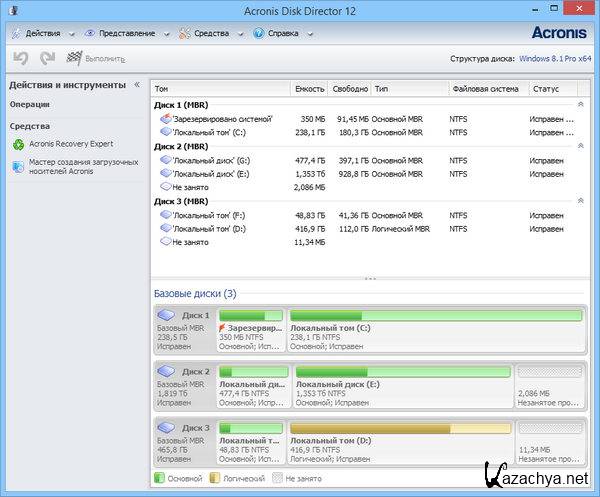Select the Диск 1 drive icon in map
The width and height of the screenshot is (600, 497).
[166, 316]
